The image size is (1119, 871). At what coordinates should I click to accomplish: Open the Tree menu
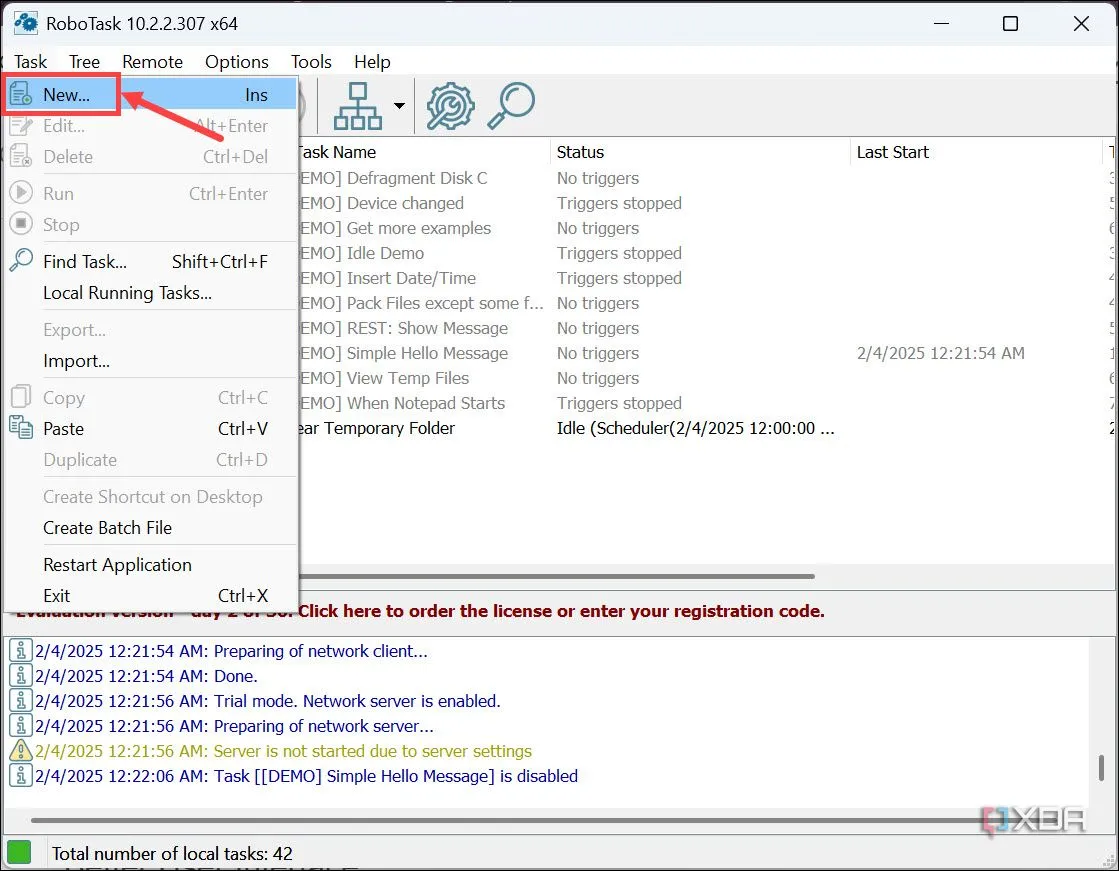[84, 62]
